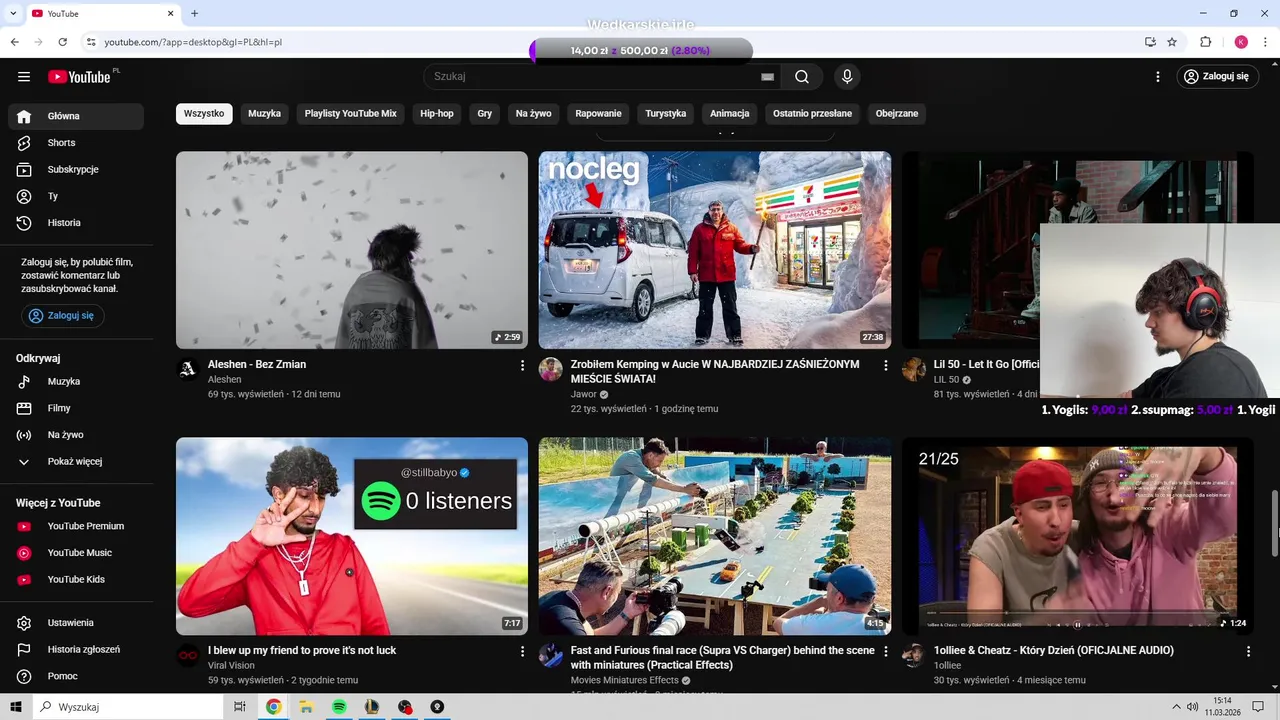
Task: Open YouTube Music in the sidebar
Action: pos(76,553)
